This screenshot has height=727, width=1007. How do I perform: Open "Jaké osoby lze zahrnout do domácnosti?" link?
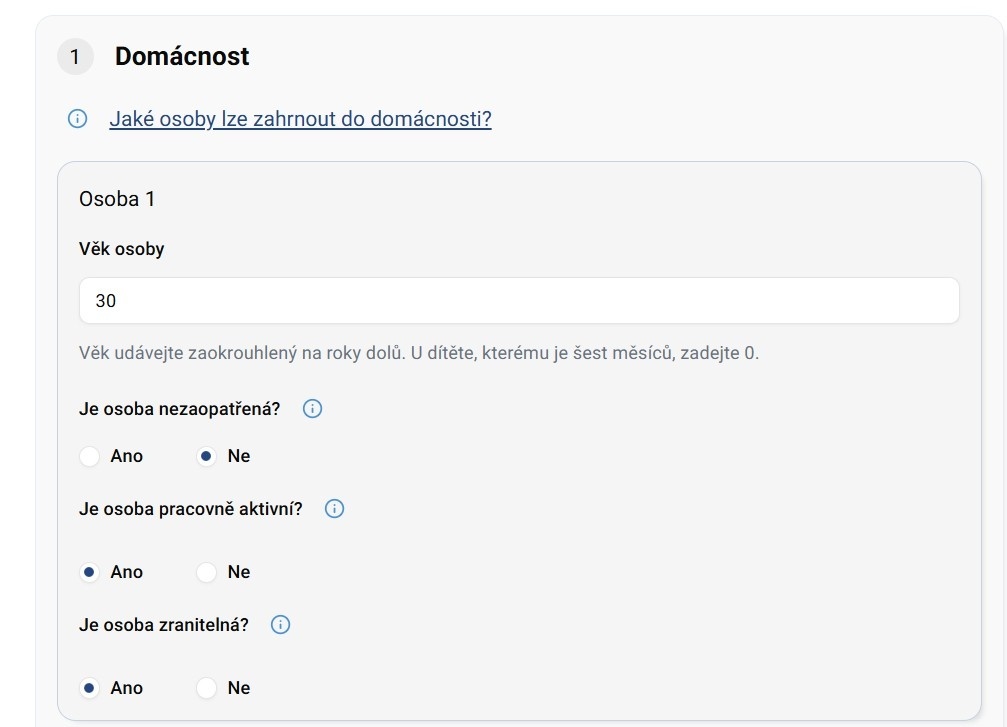[300, 120]
